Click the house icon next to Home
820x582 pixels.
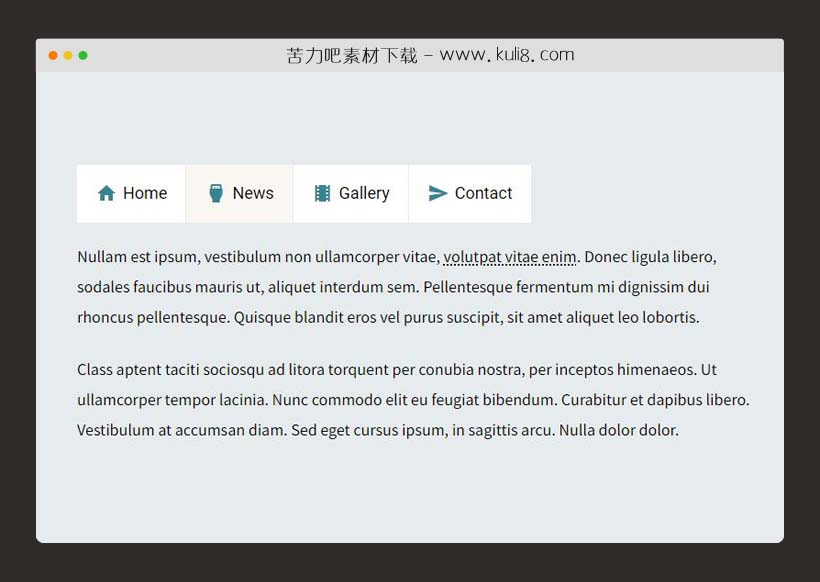point(106,193)
